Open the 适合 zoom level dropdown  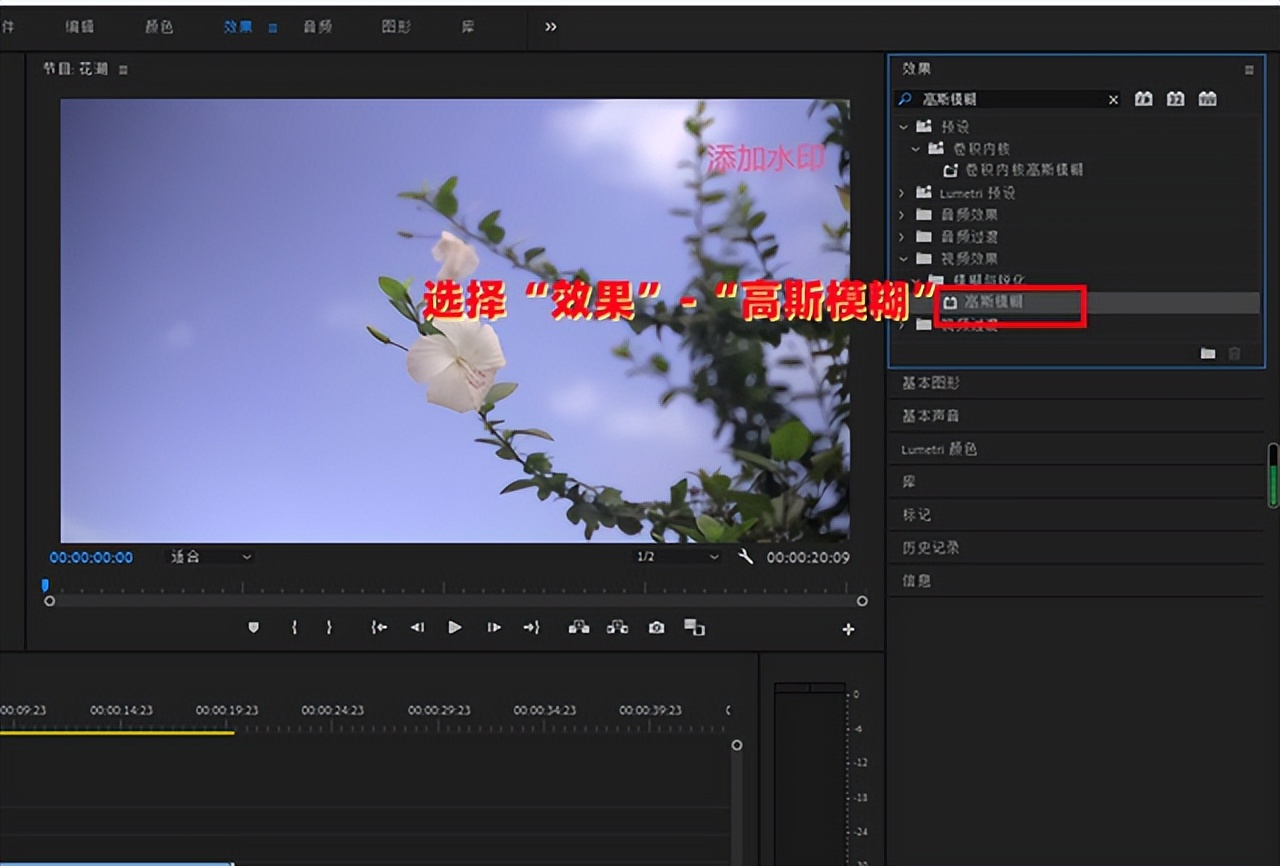tap(210, 556)
